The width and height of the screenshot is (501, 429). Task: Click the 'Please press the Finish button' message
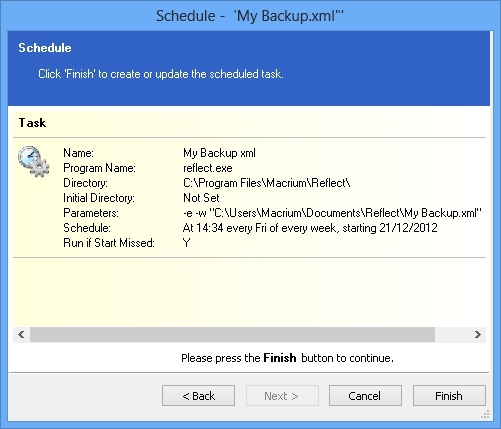pyautogui.click(x=287, y=358)
